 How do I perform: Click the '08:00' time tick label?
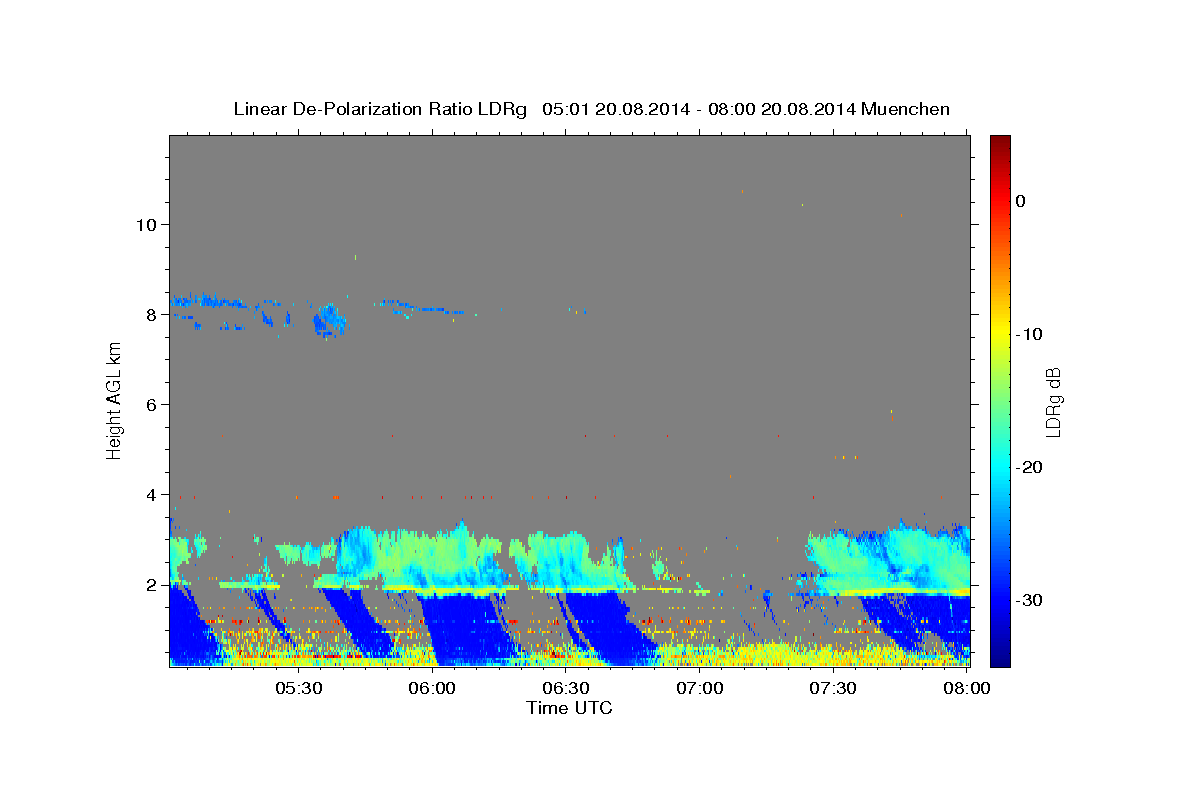click(966, 688)
